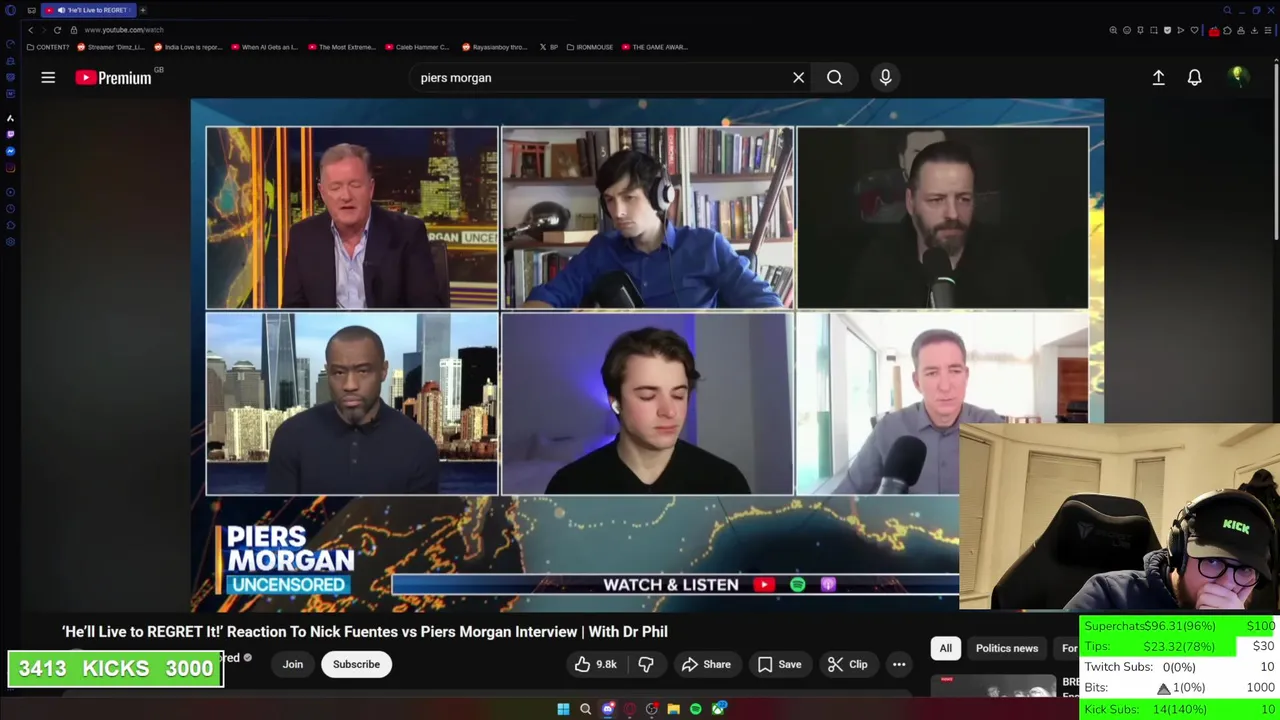Image resolution: width=1280 pixels, height=720 pixels.
Task: Open the YouTube guide hamburger menu
Action: click(48, 77)
